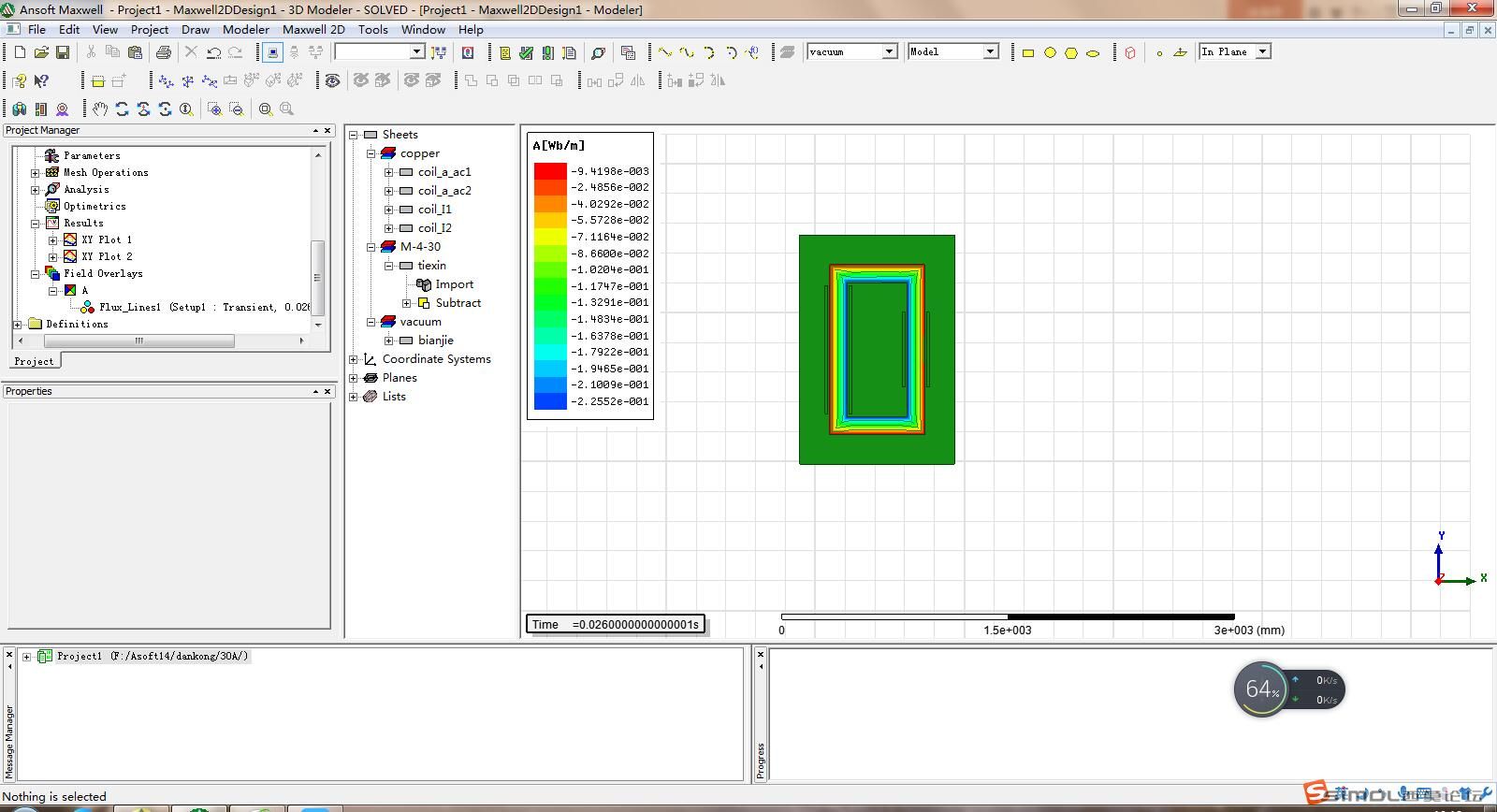Click the Rotate view around model icon
This screenshot has height=812, width=1497.
coord(122,109)
